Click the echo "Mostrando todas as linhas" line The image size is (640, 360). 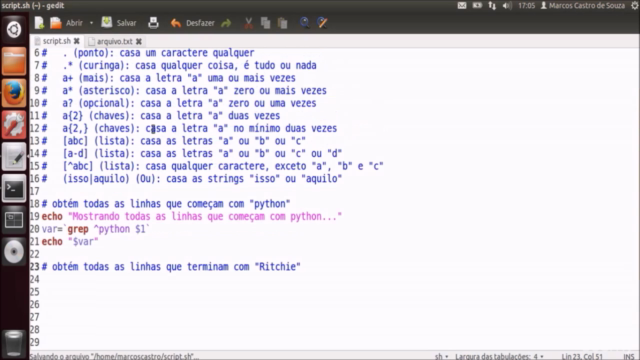[x=192, y=216]
